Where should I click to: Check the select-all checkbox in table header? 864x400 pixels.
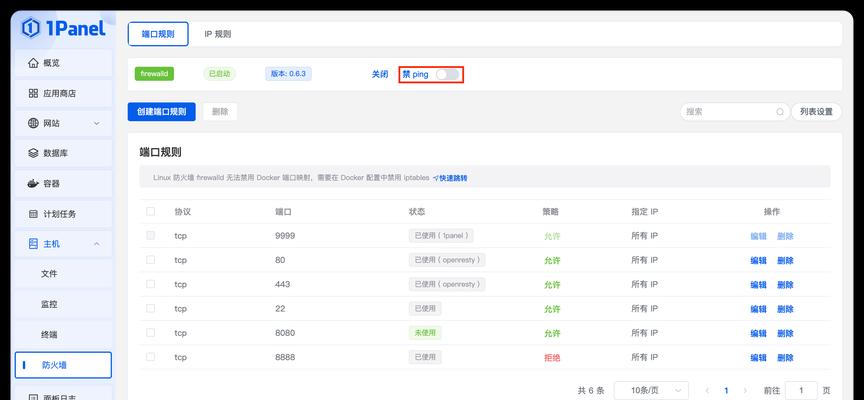(150, 211)
